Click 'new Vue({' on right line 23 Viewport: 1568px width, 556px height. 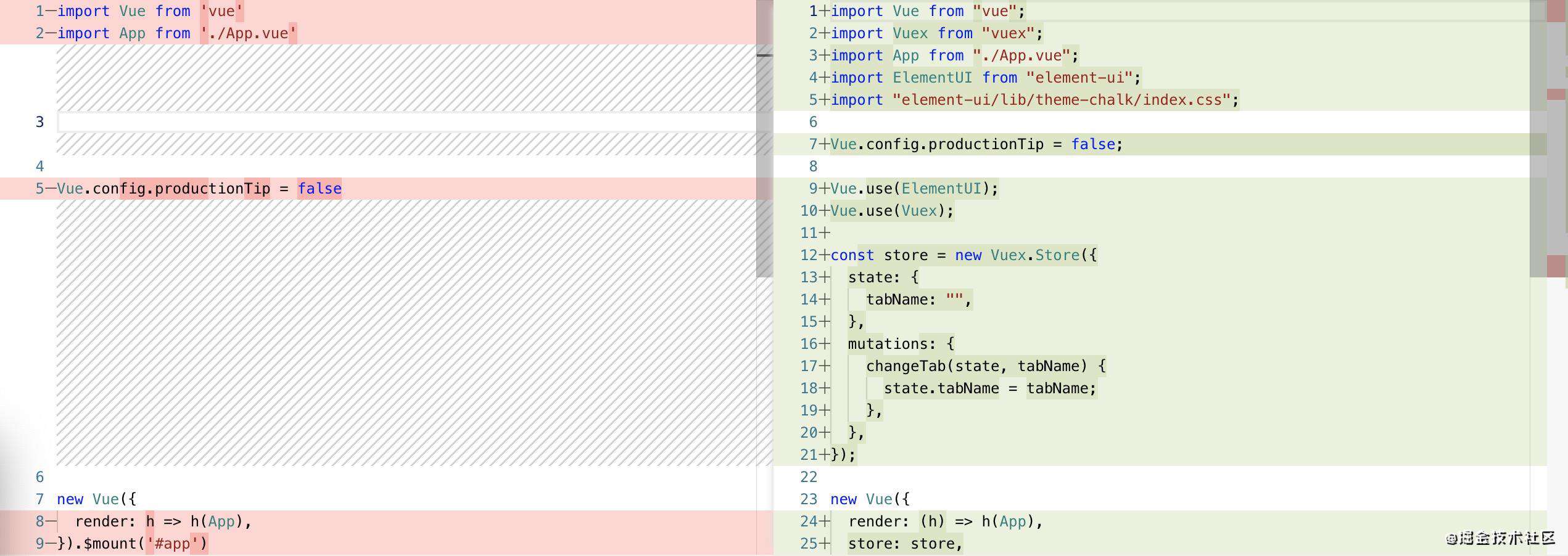(x=870, y=499)
